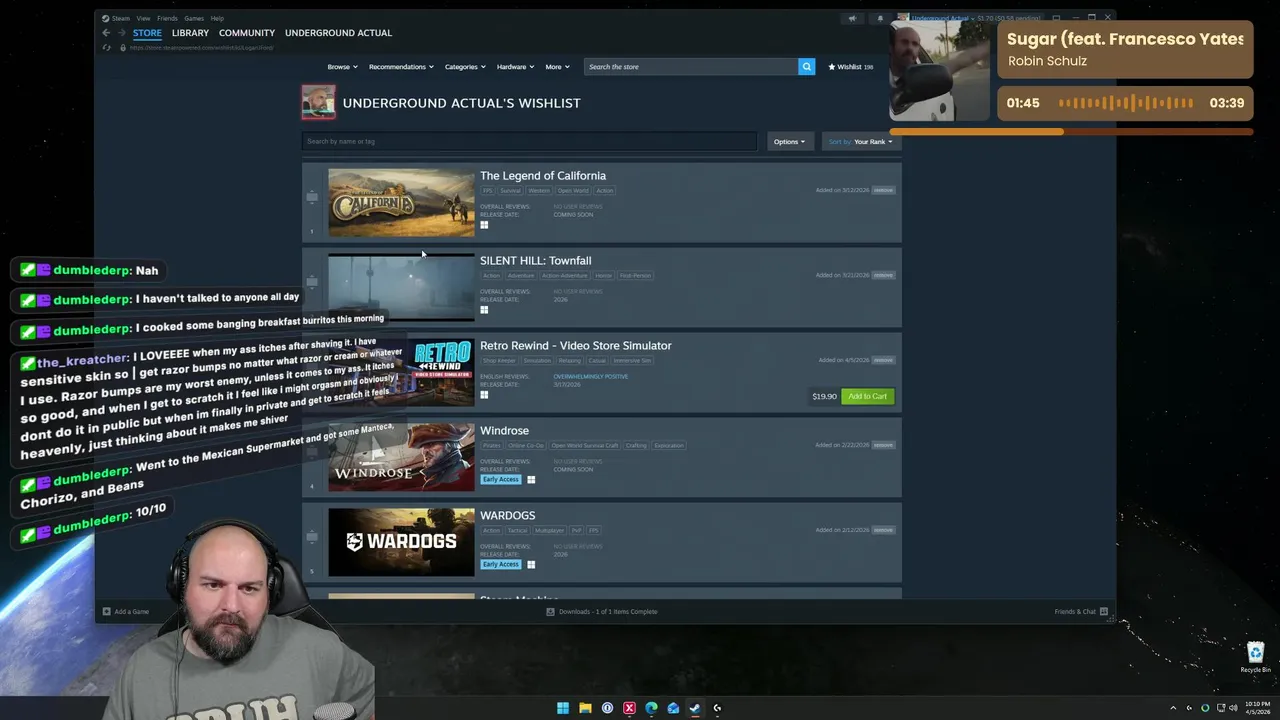Click the store search magnifier button
Screen dimensions: 1280x720
(x=806, y=66)
